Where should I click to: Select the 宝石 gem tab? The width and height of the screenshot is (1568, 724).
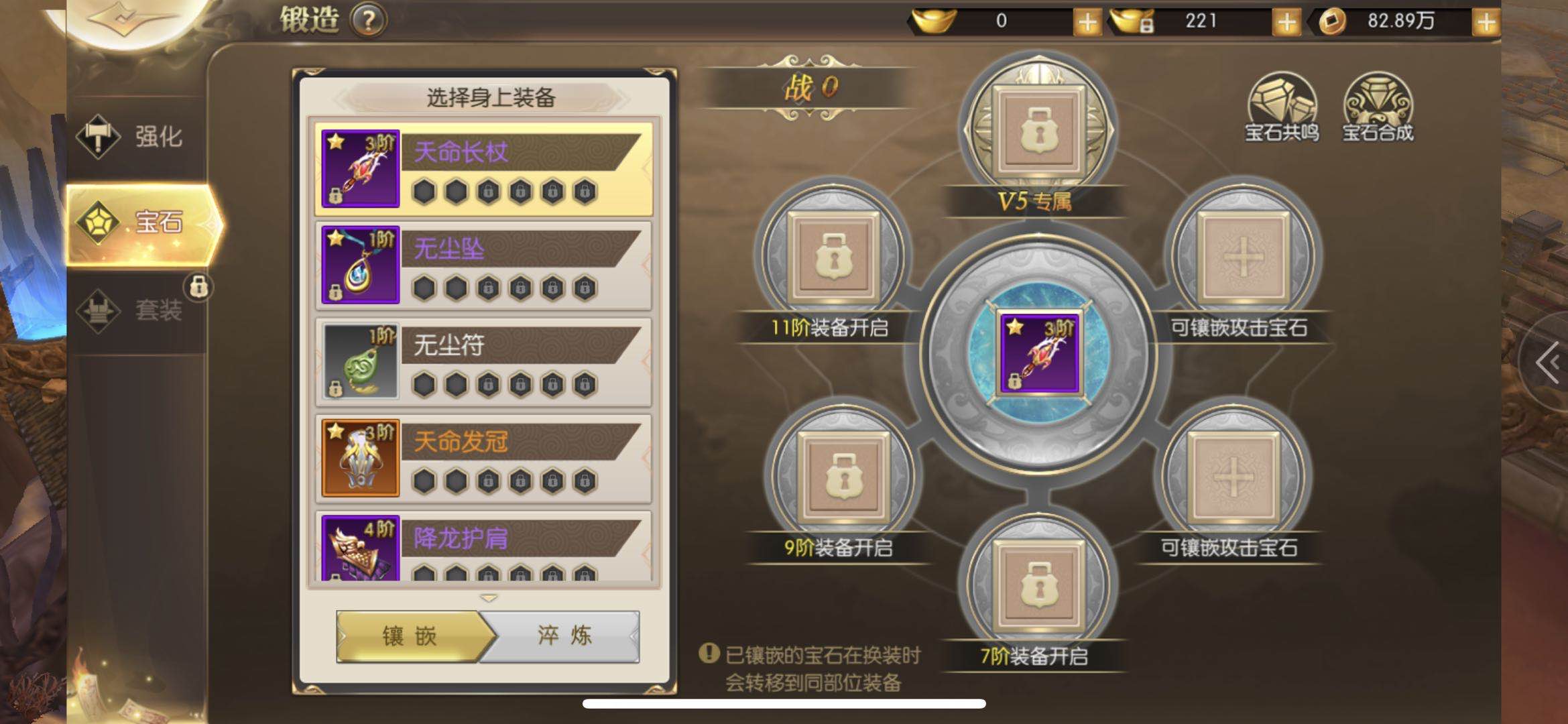[x=143, y=223]
